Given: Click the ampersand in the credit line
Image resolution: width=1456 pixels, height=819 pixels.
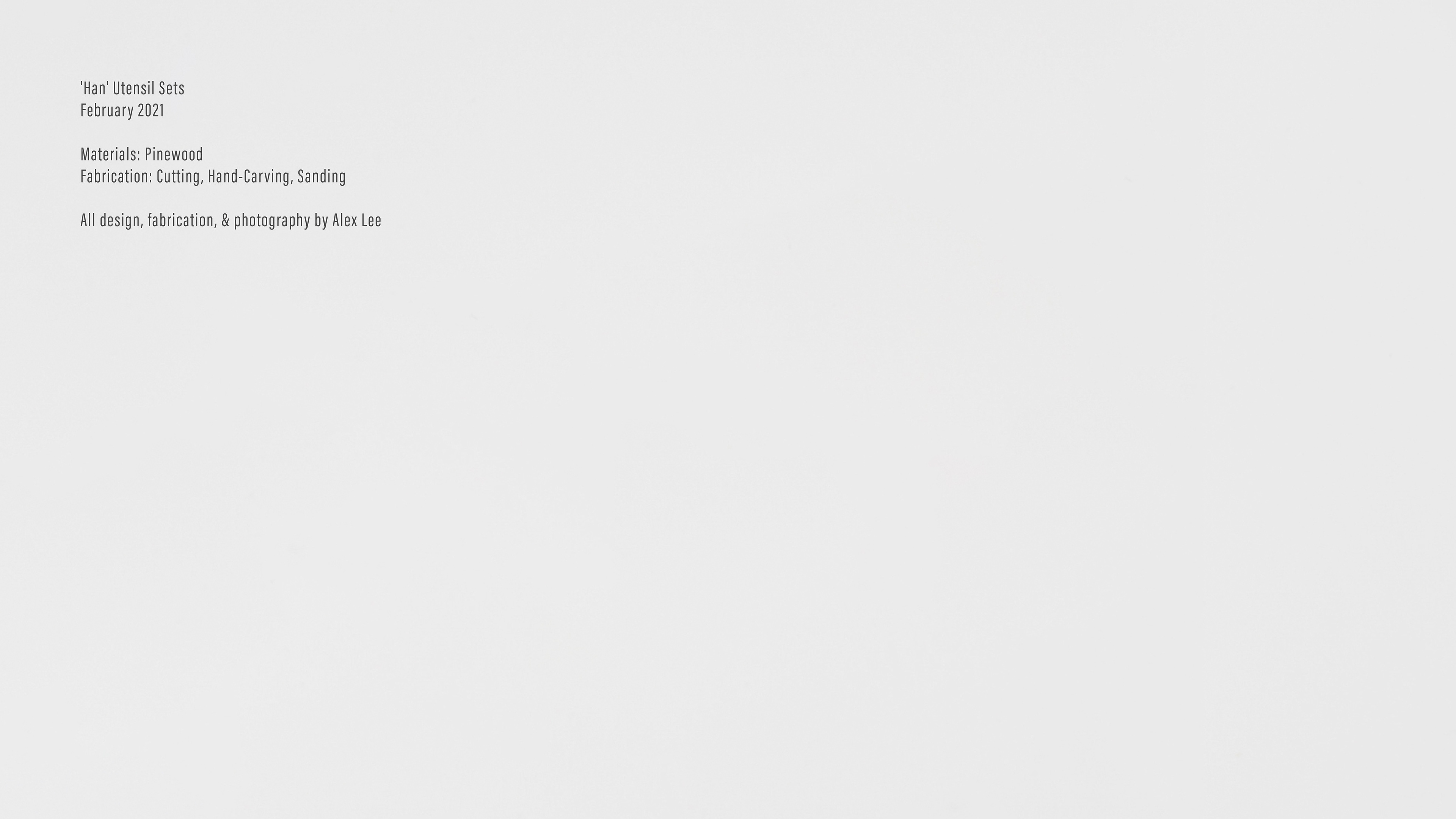Looking at the screenshot, I should coord(226,220).
